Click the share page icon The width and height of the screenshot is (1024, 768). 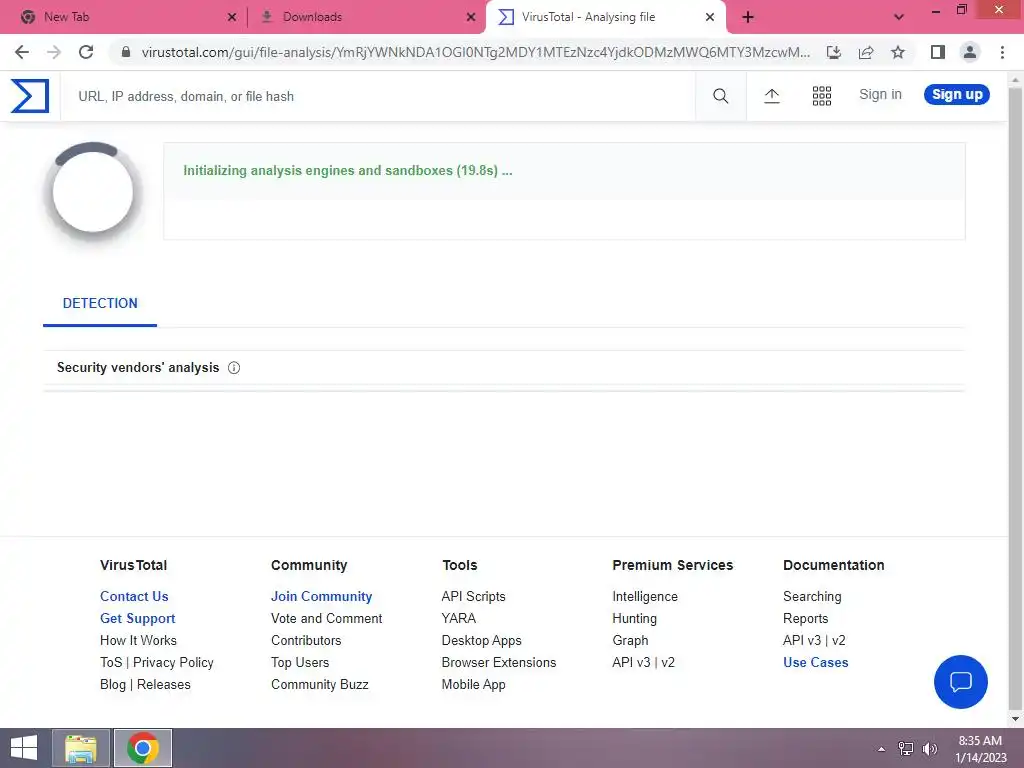[866, 52]
